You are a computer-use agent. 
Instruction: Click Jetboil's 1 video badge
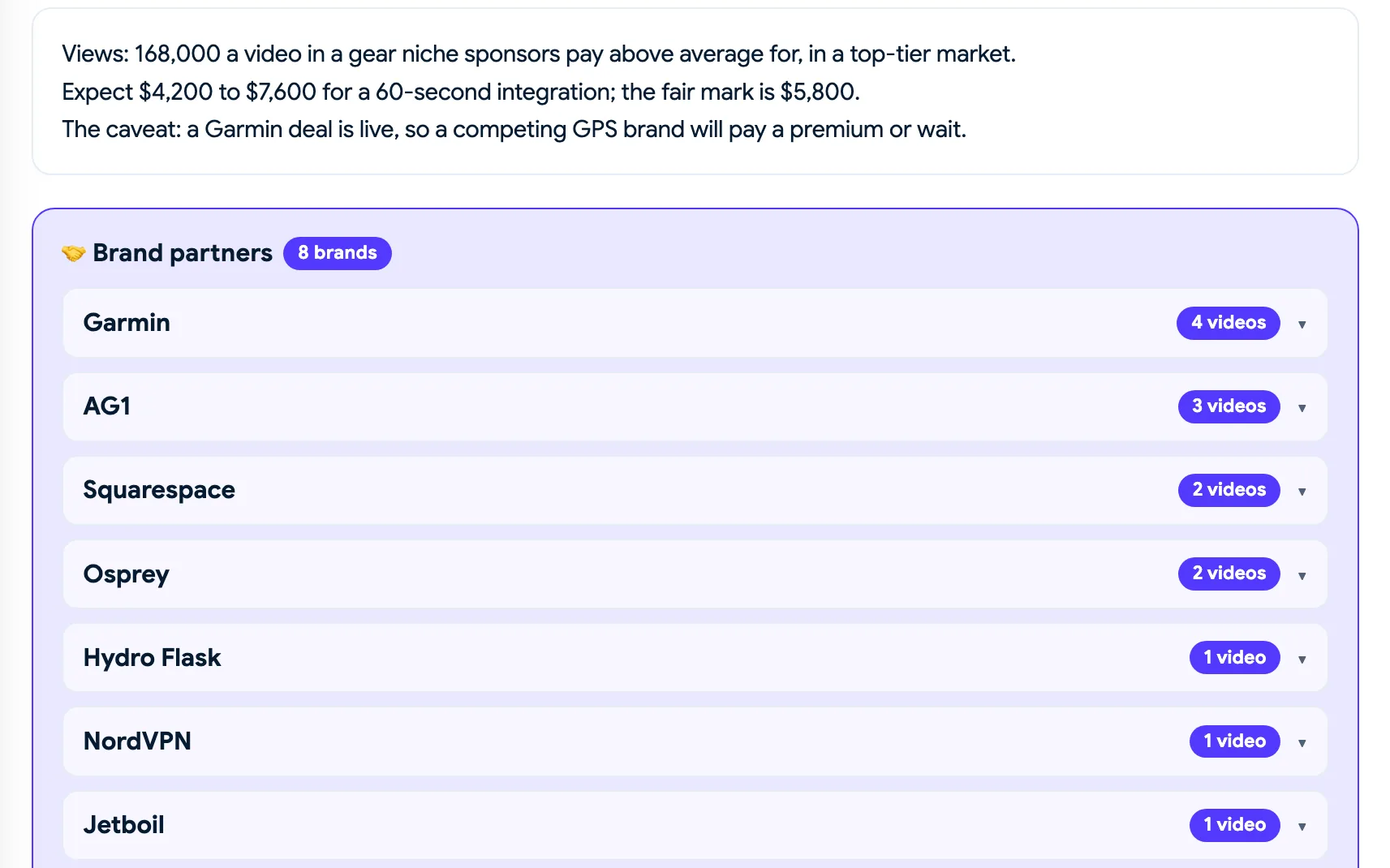click(1234, 825)
